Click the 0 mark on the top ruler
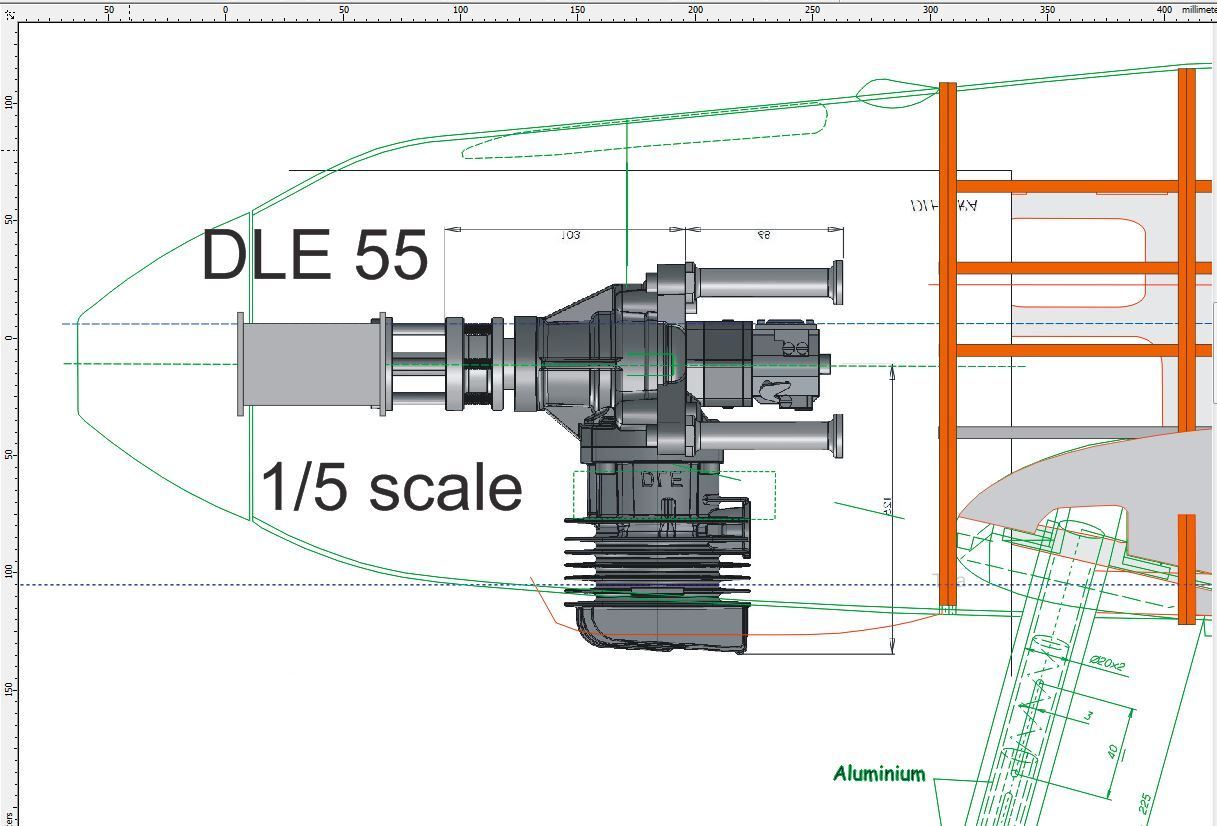 (225, 10)
